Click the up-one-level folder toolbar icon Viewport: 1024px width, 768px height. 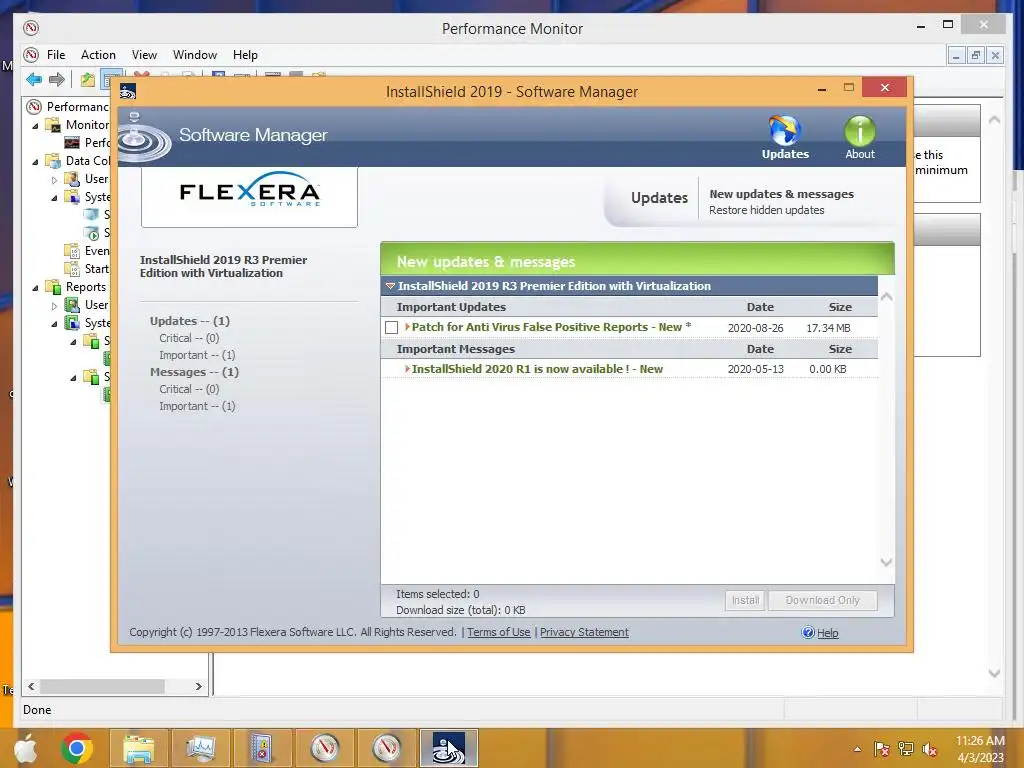[88, 80]
